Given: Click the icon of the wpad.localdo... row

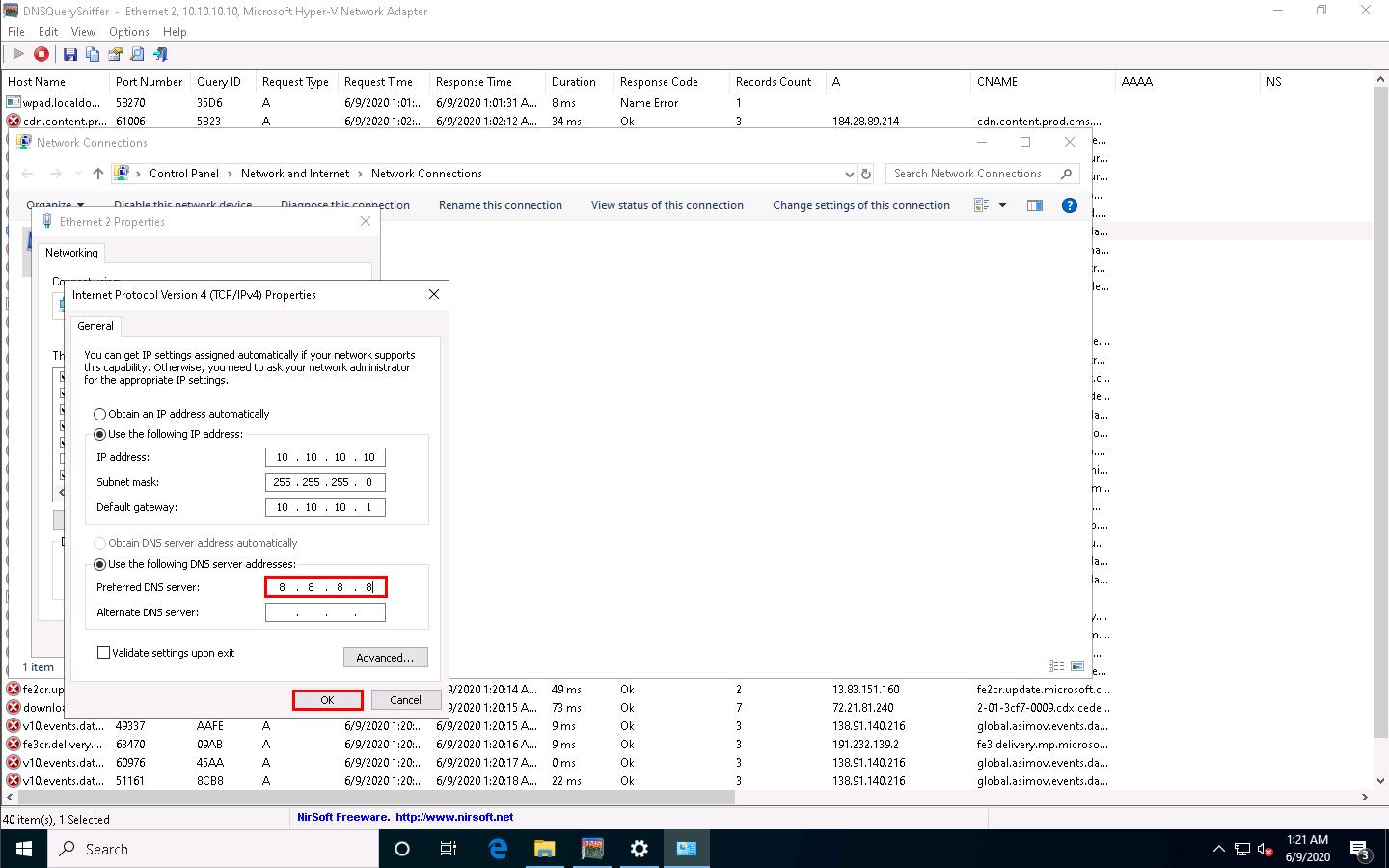Looking at the screenshot, I should tap(14, 102).
